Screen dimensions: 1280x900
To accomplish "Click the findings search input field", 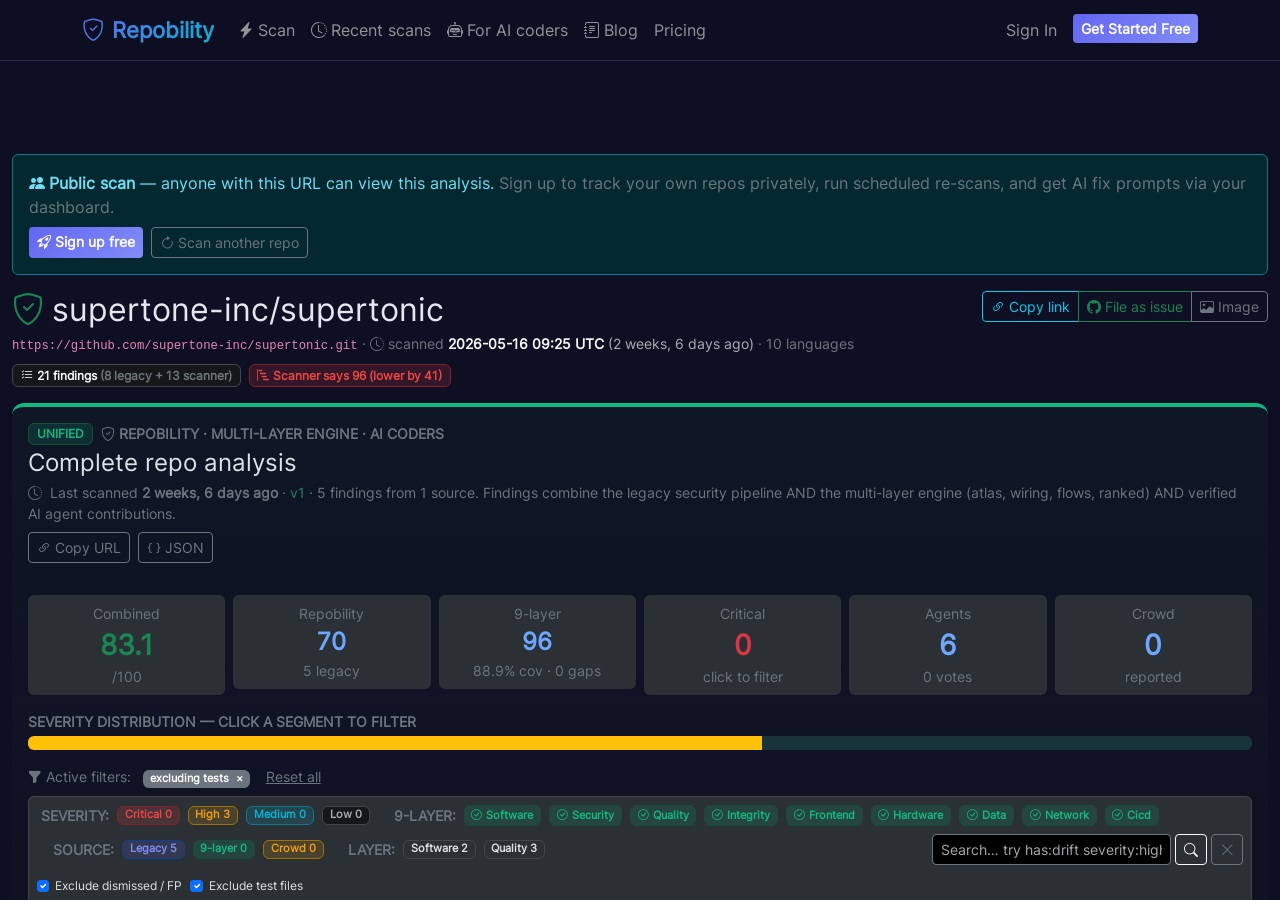I will pos(1051,850).
